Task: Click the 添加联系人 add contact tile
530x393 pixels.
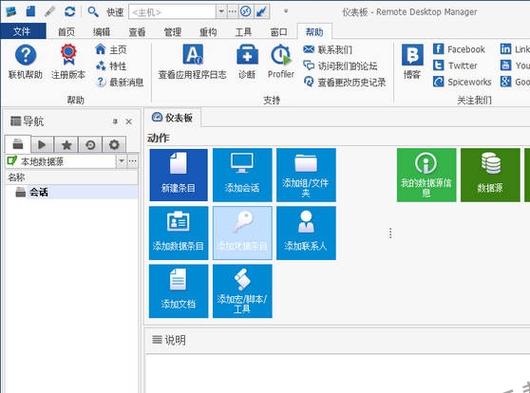Action: click(x=306, y=233)
